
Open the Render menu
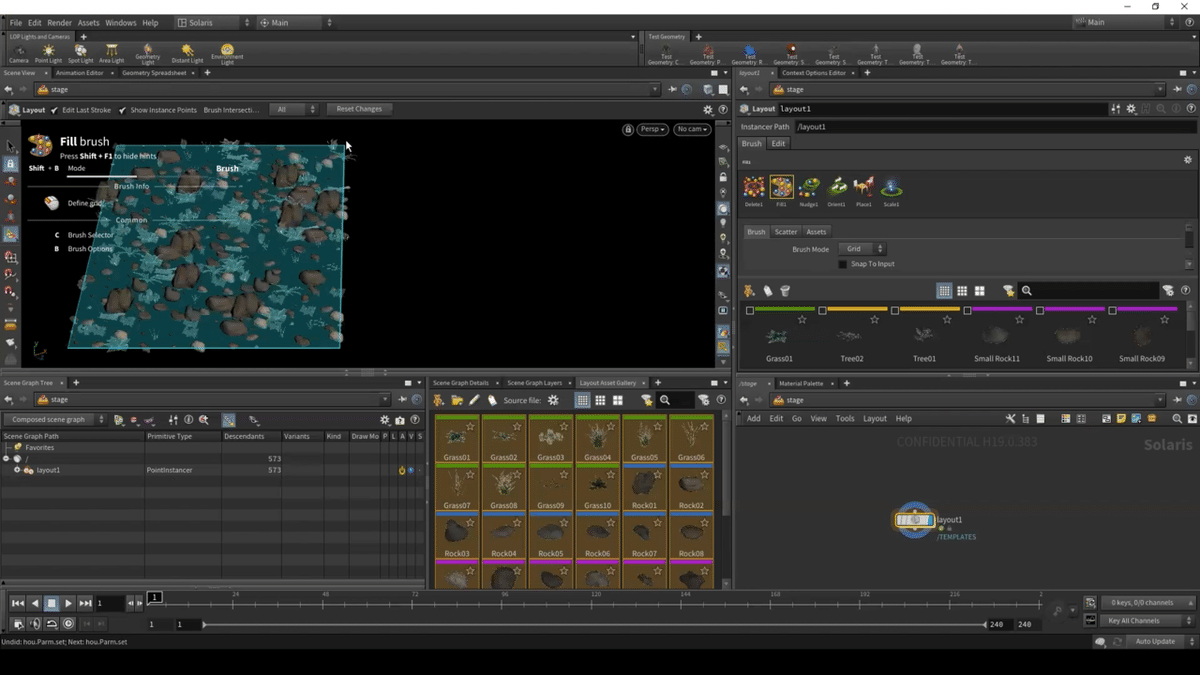point(59,22)
